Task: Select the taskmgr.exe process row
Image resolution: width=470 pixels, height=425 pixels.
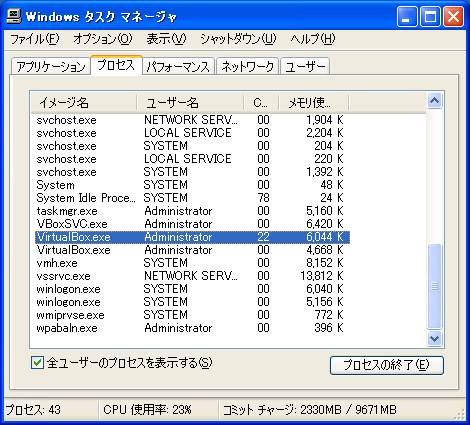Action: point(192,211)
